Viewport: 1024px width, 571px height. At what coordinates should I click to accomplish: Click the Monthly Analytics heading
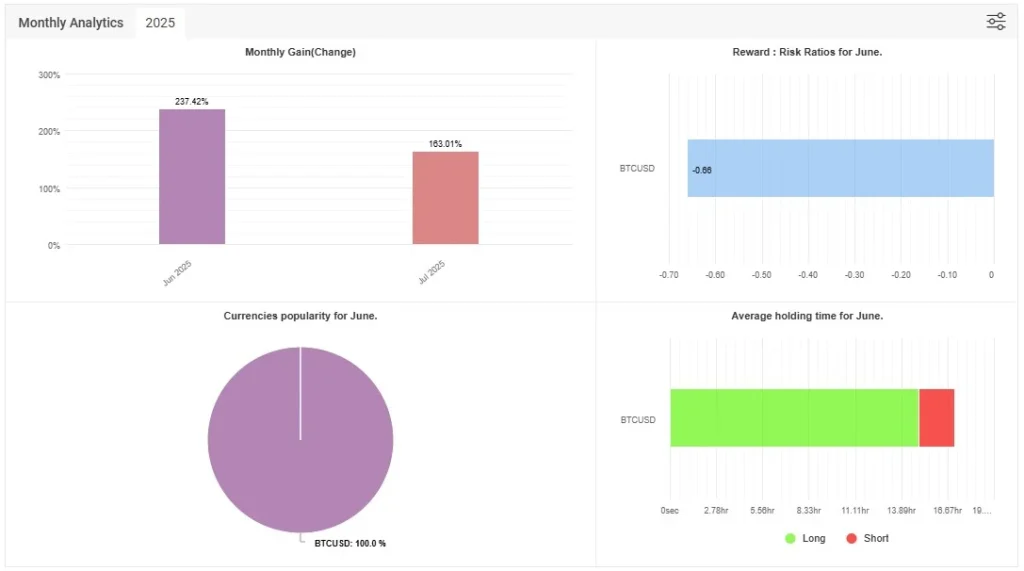point(71,23)
